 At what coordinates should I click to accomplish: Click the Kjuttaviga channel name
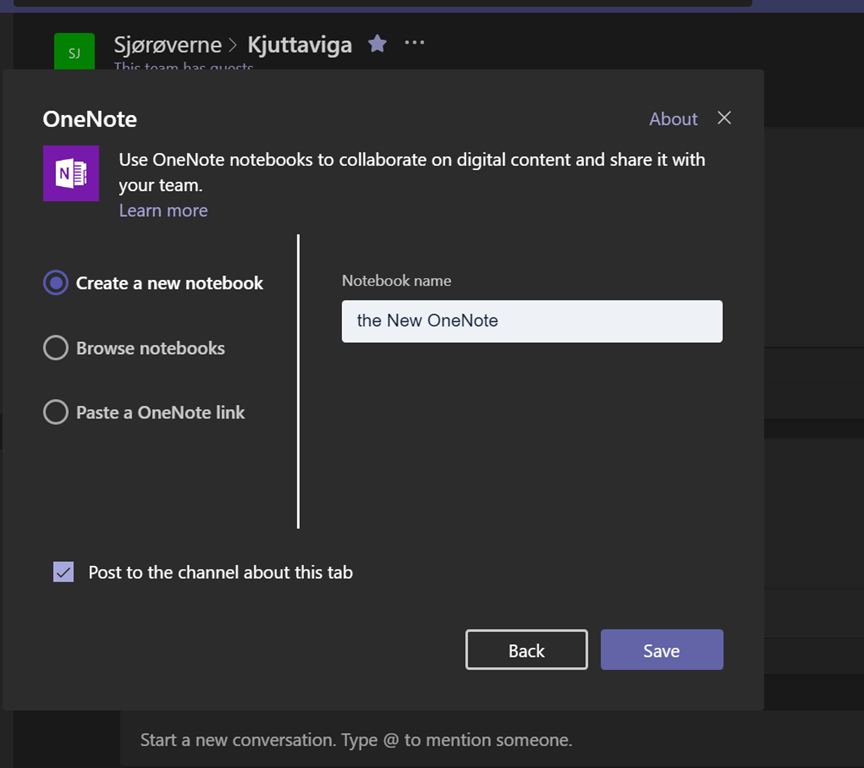point(300,45)
